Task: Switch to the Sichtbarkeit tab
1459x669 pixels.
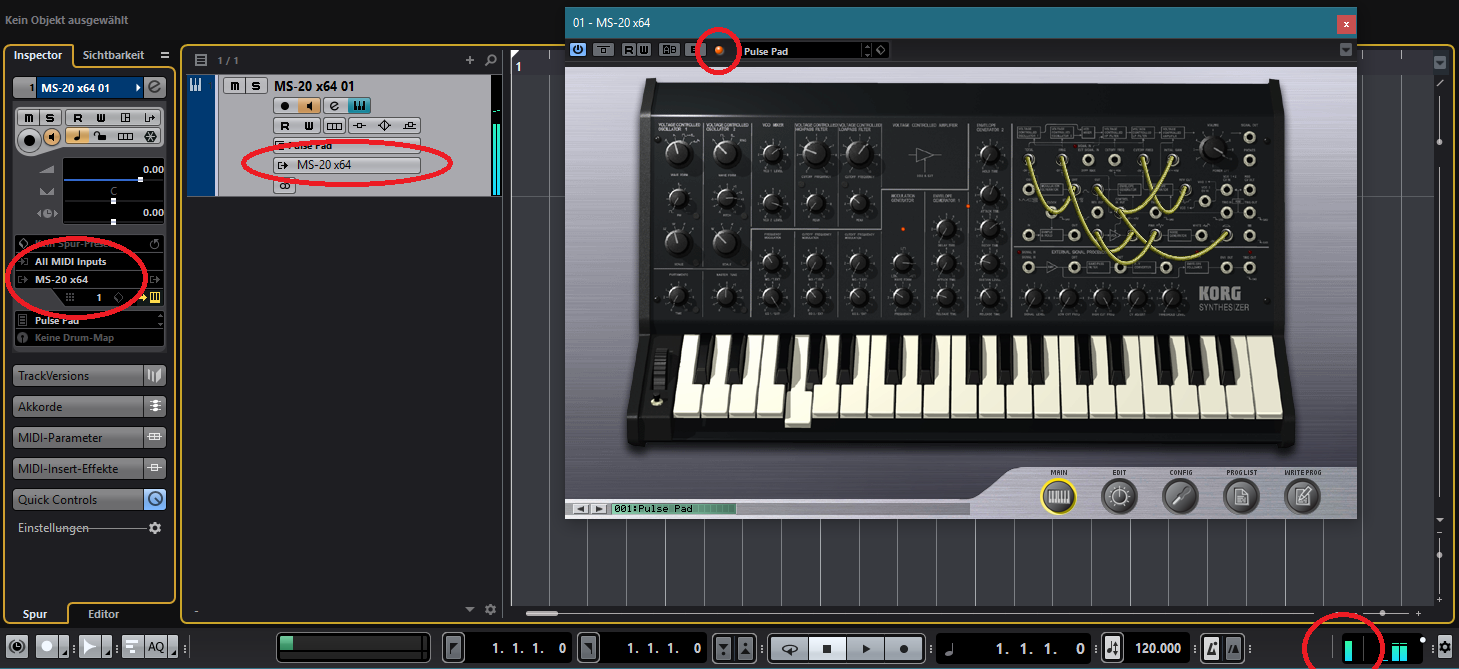Action: tap(113, 55)
